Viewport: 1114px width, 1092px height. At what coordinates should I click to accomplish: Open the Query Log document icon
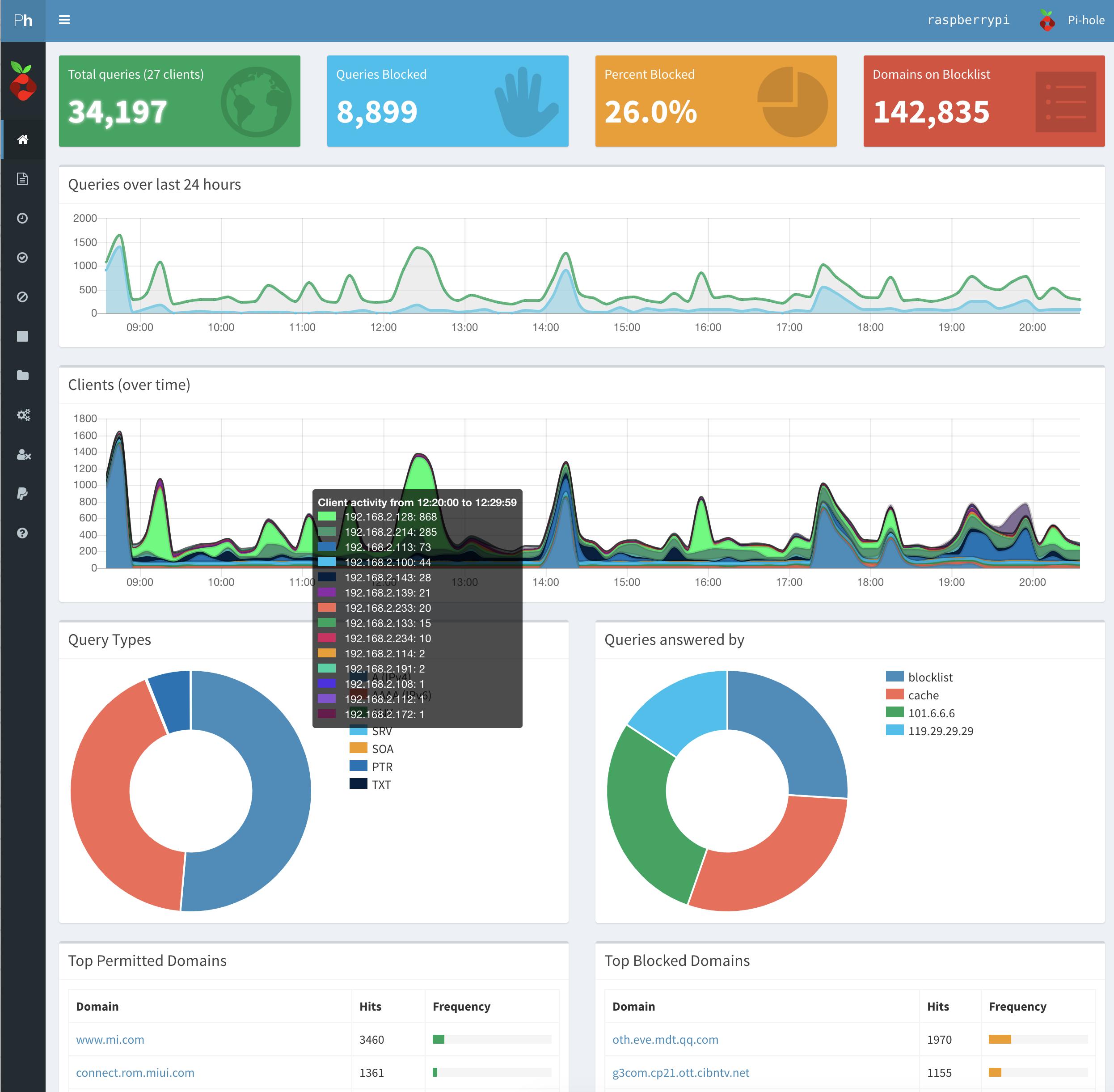point(22,179)
